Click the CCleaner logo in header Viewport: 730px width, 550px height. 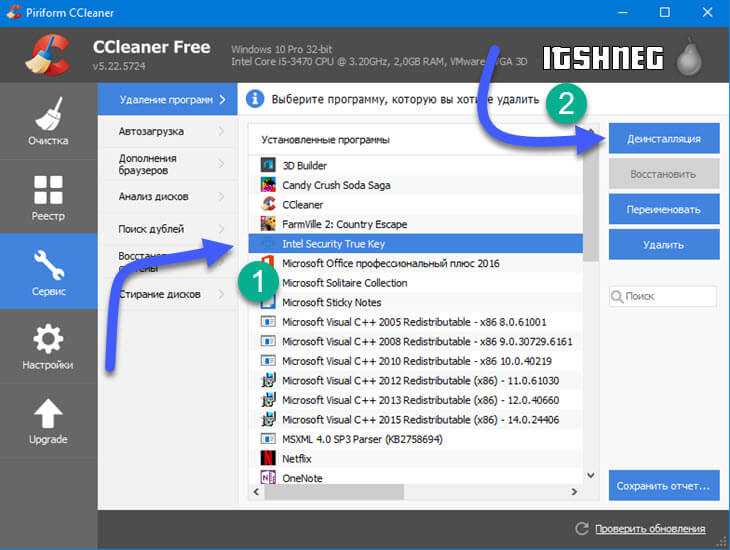(x=48, y=55)
